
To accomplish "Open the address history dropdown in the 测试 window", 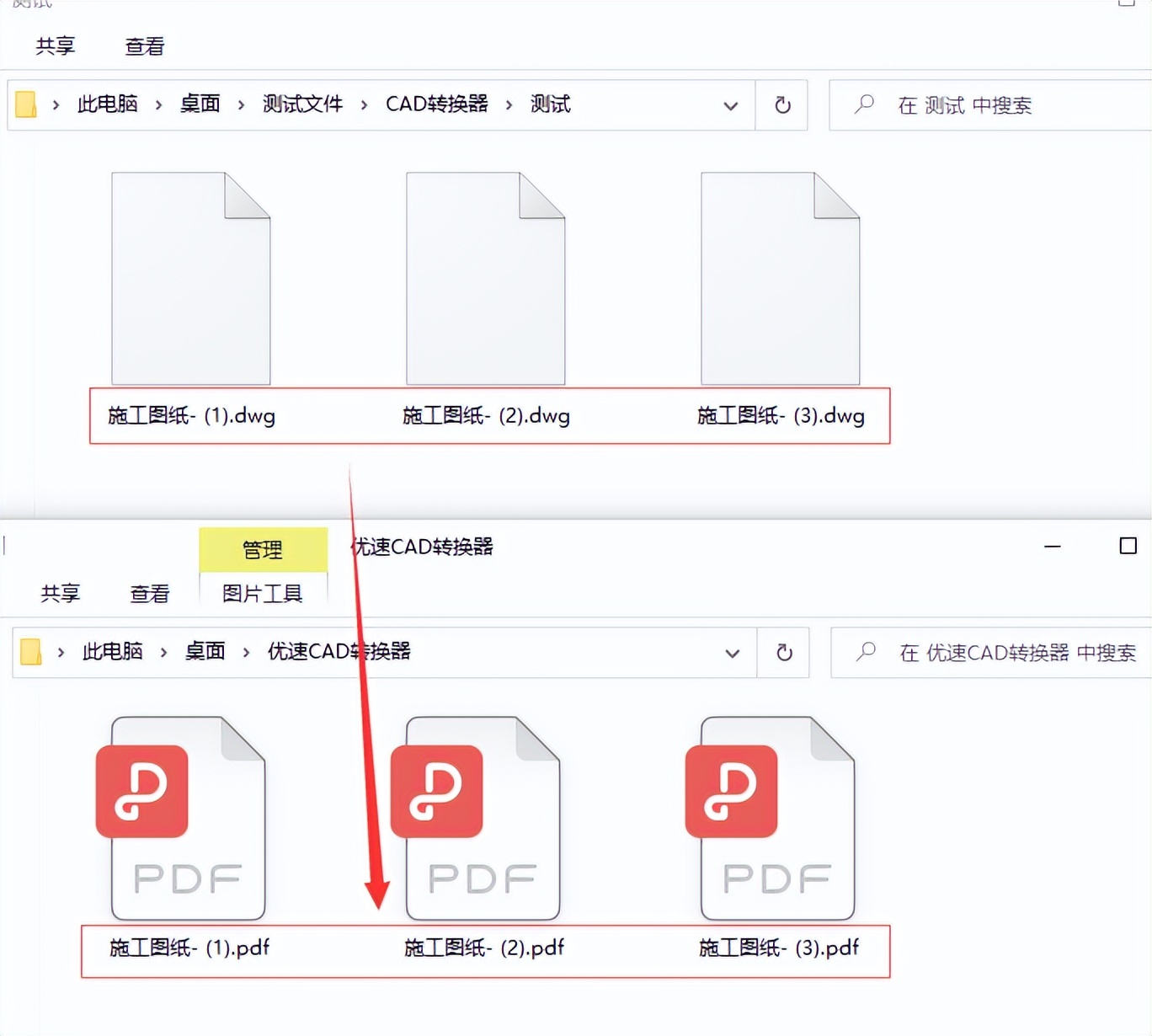I will click(x=730, y=105).
